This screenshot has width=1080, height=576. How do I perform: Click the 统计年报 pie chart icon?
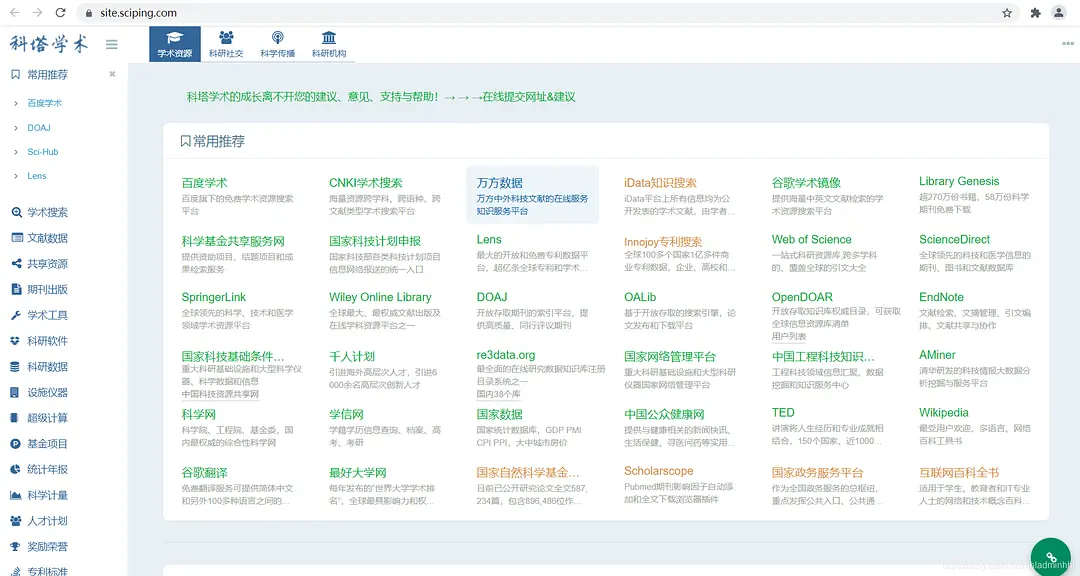click(x=16, y=470)
